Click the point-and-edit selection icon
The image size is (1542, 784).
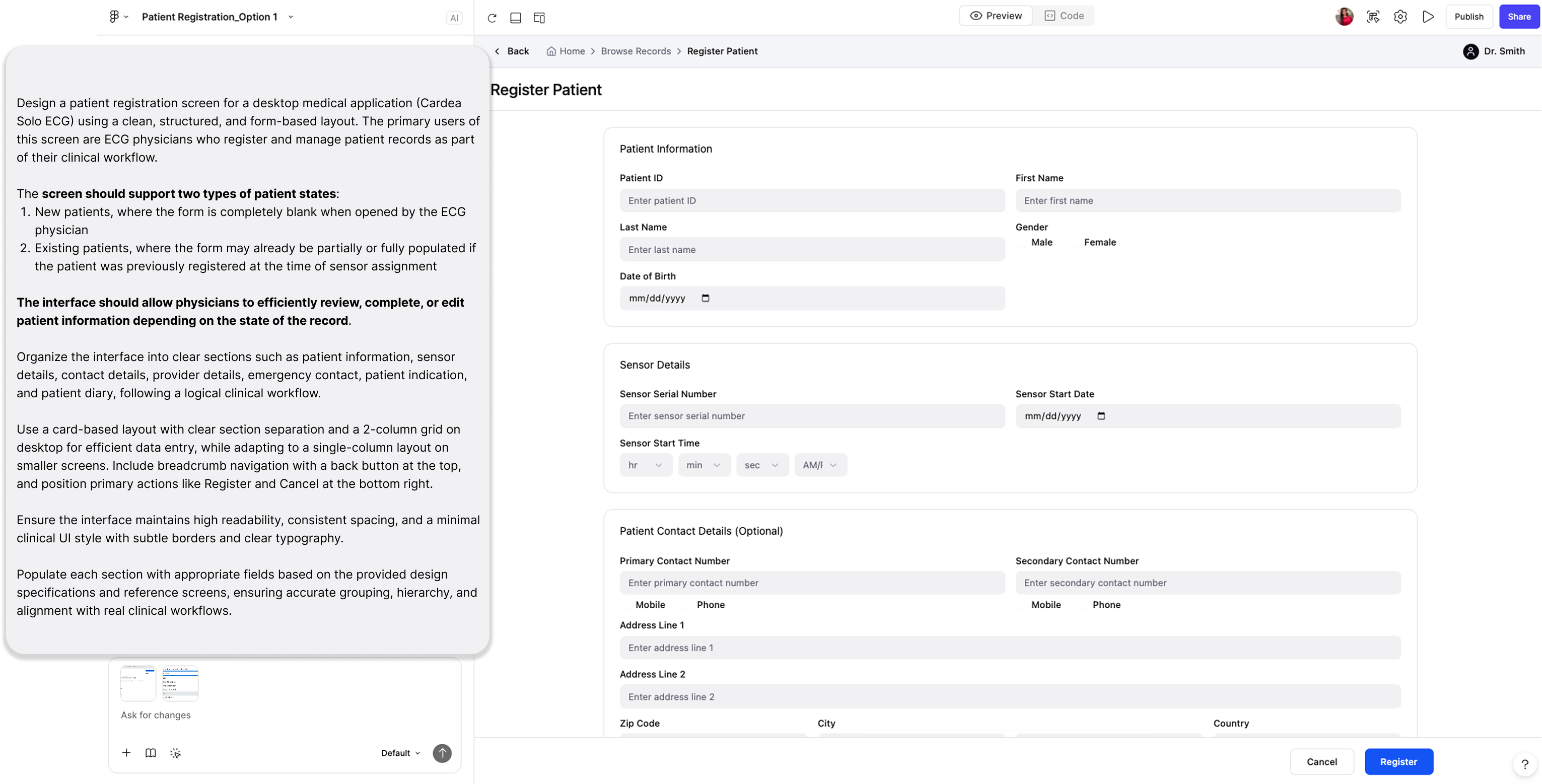point(1373,17)
